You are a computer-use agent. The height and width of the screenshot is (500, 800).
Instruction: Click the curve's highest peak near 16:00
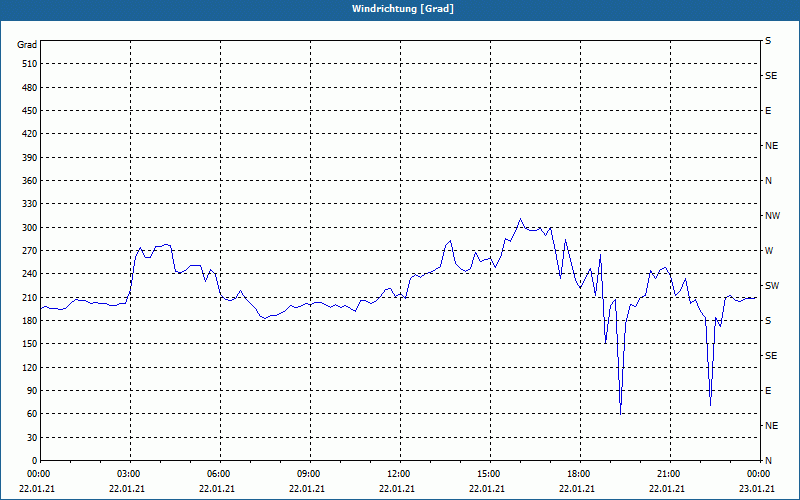tap(520, 219)
